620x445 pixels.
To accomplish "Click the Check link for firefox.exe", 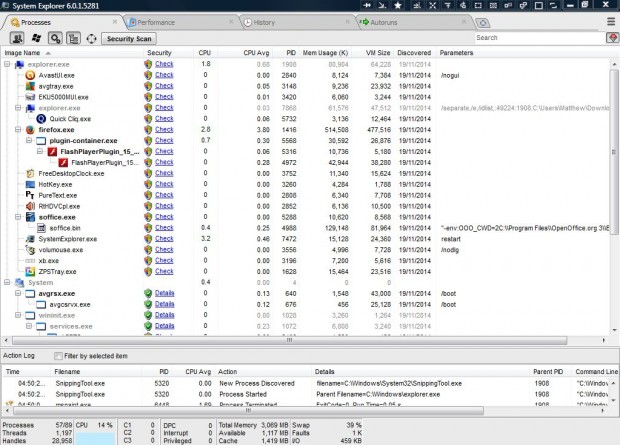I will click(x=164, y=129).
